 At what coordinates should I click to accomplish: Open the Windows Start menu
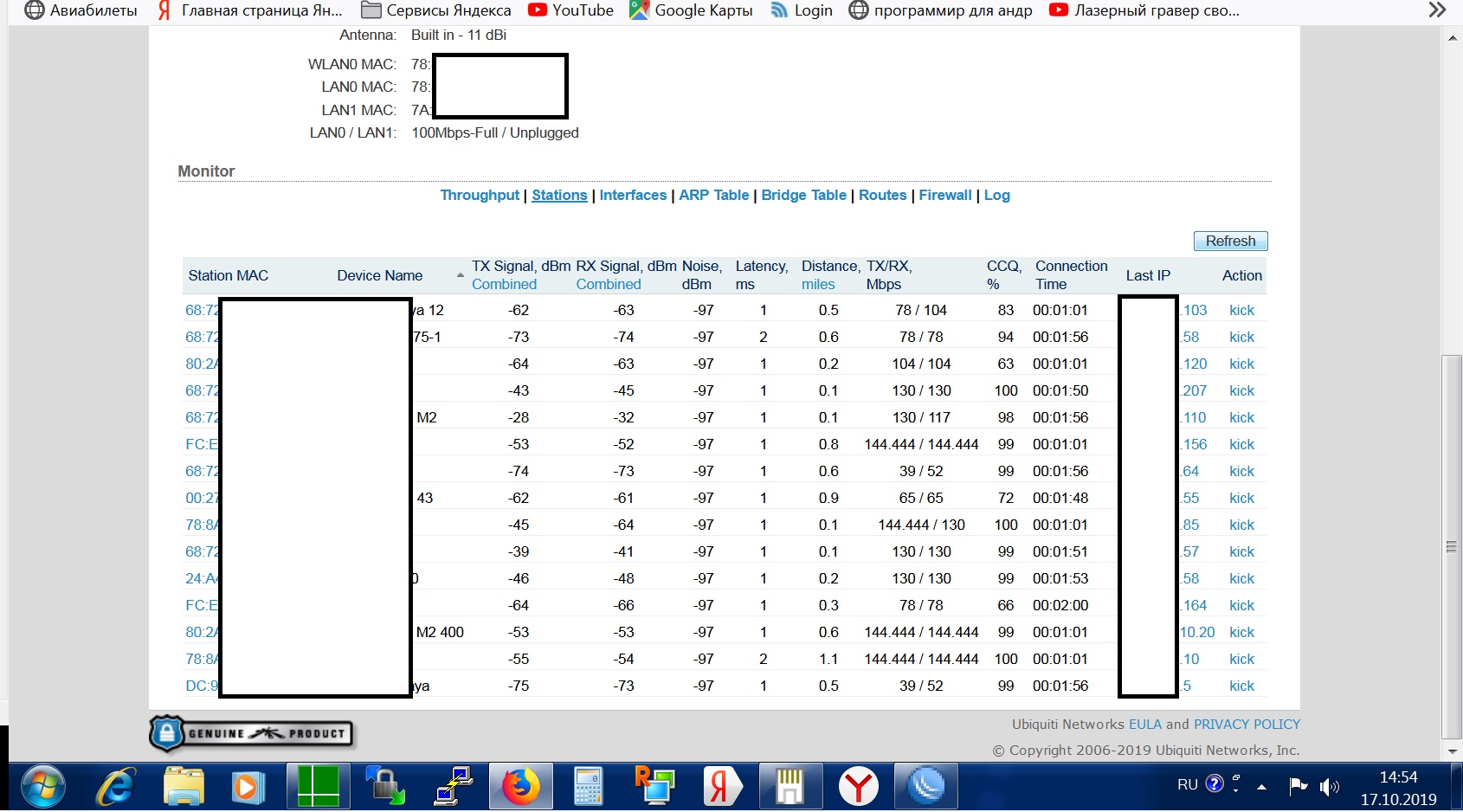42,787
